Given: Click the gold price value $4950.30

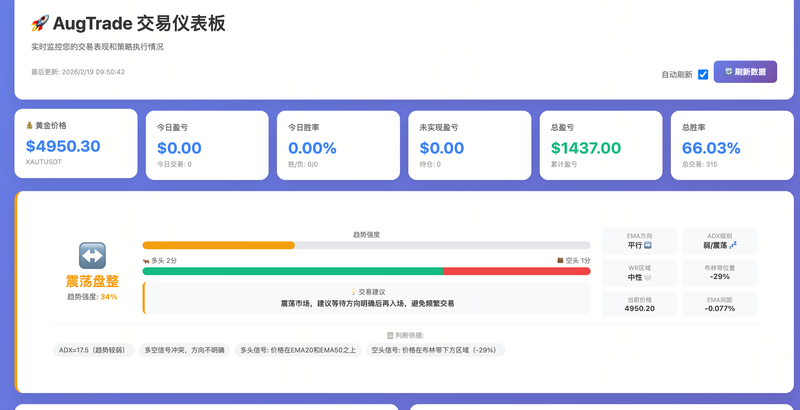Looking at the screenshot, I should tap(63, 146).
